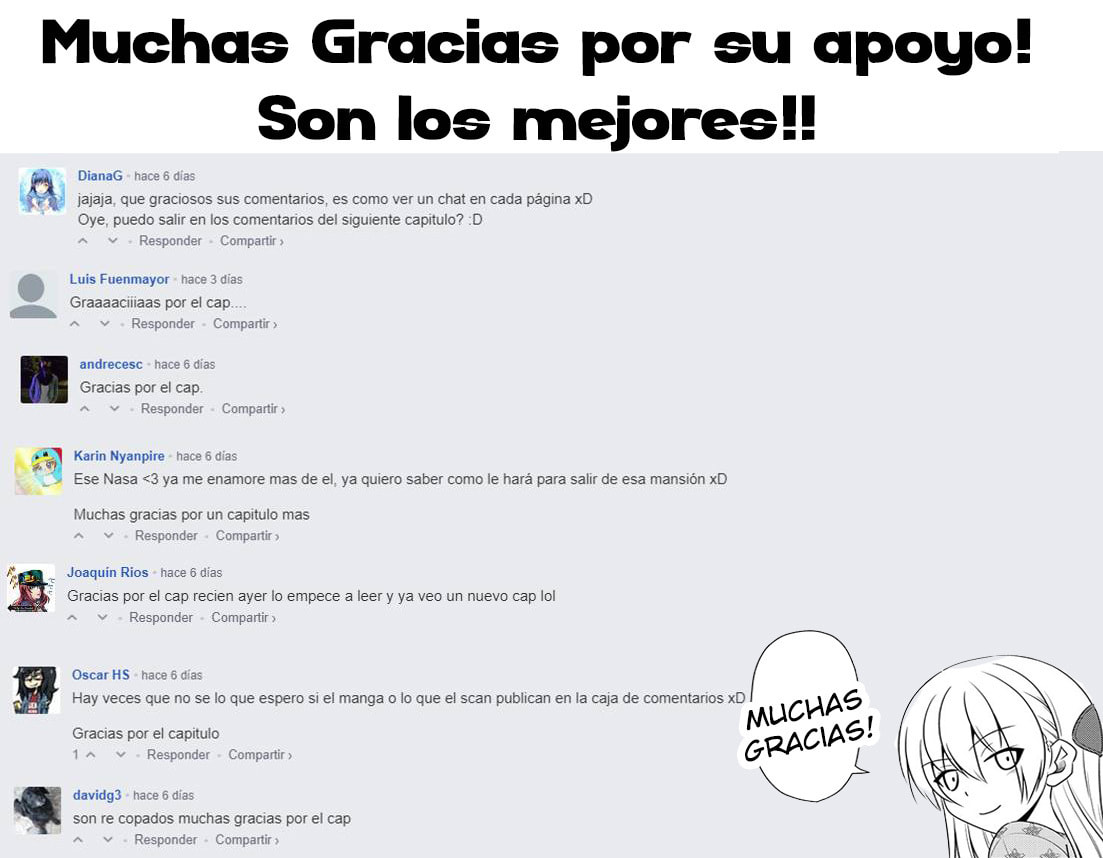This screenshot has width=1103, height=858.
Task: Upvote Oscar HS's comment
Action: [91, 755]
